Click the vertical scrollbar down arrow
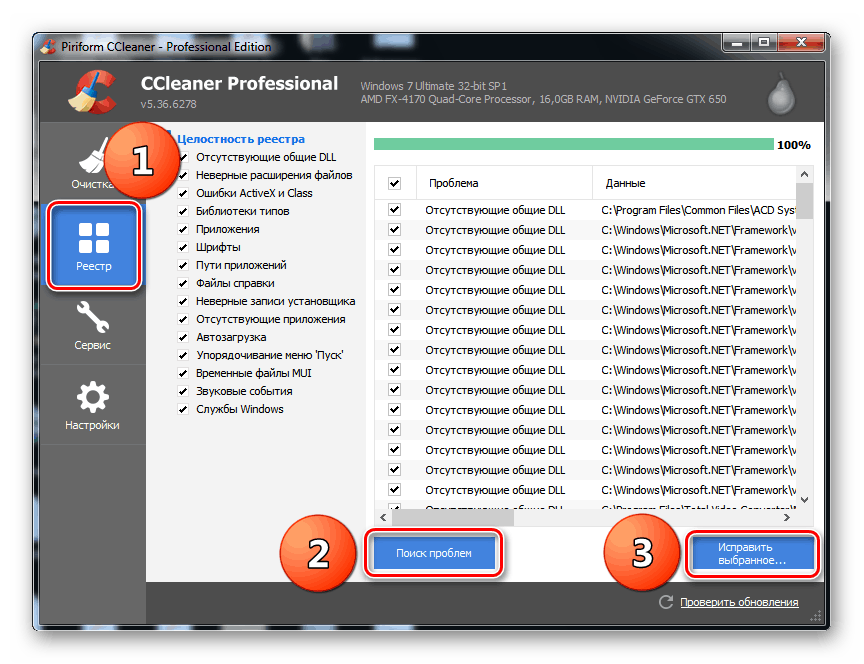Image resolution: width=864 pixels, height=664 pixels. (804, 500)
